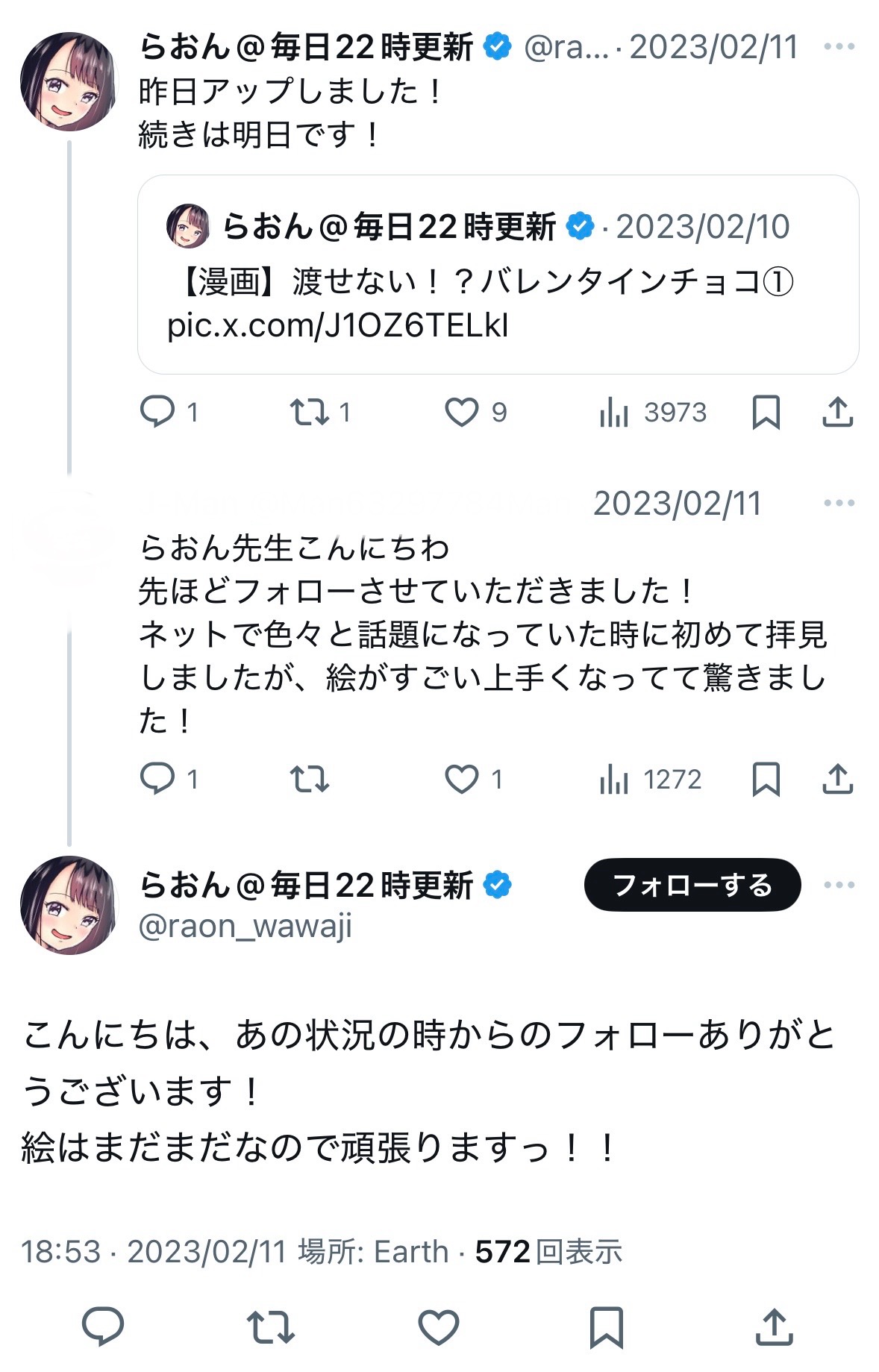Tap the reply icon at bottom bar

pos(102,1326)
